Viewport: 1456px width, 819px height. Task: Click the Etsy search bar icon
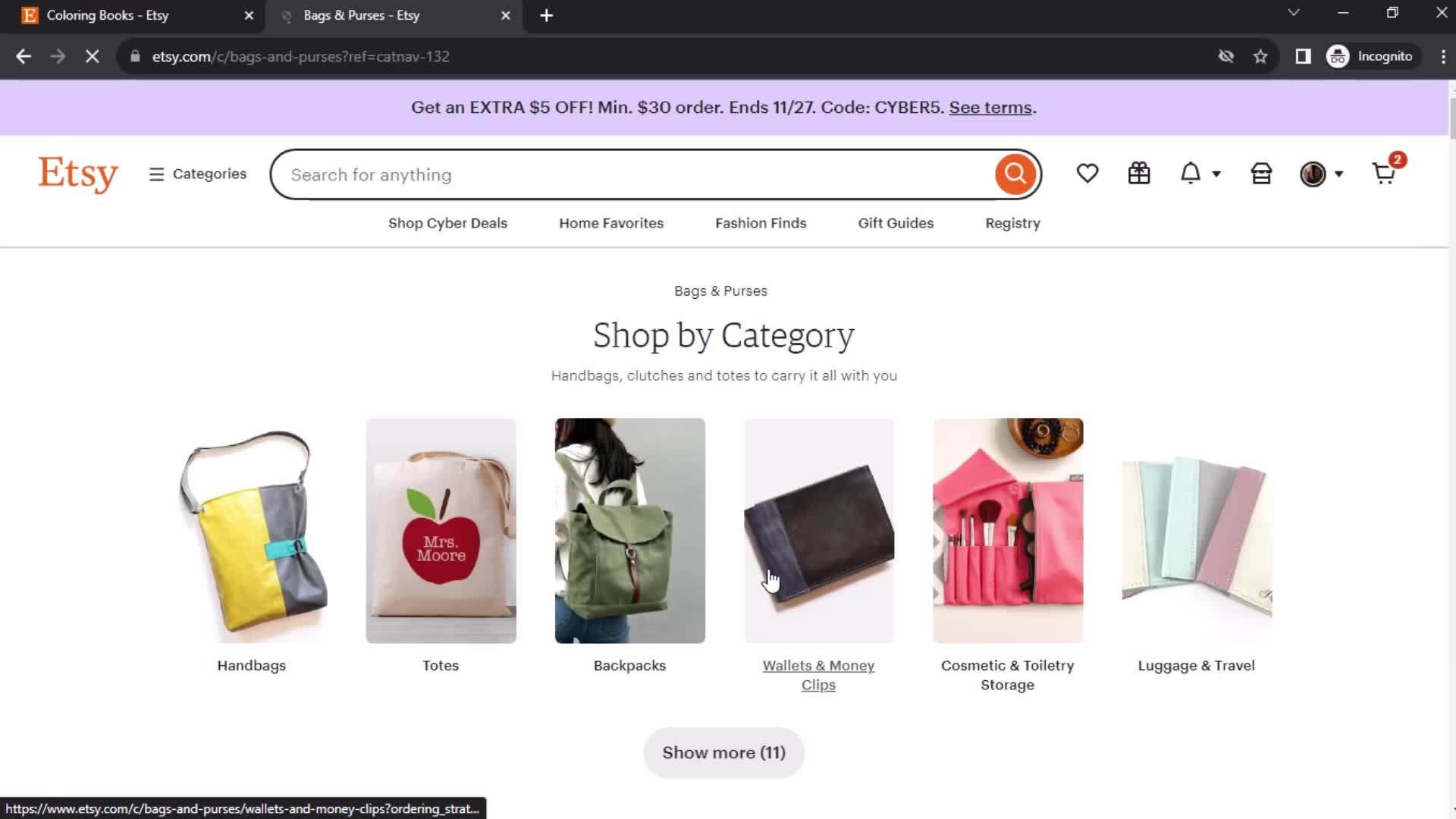tap(1015, 174)
